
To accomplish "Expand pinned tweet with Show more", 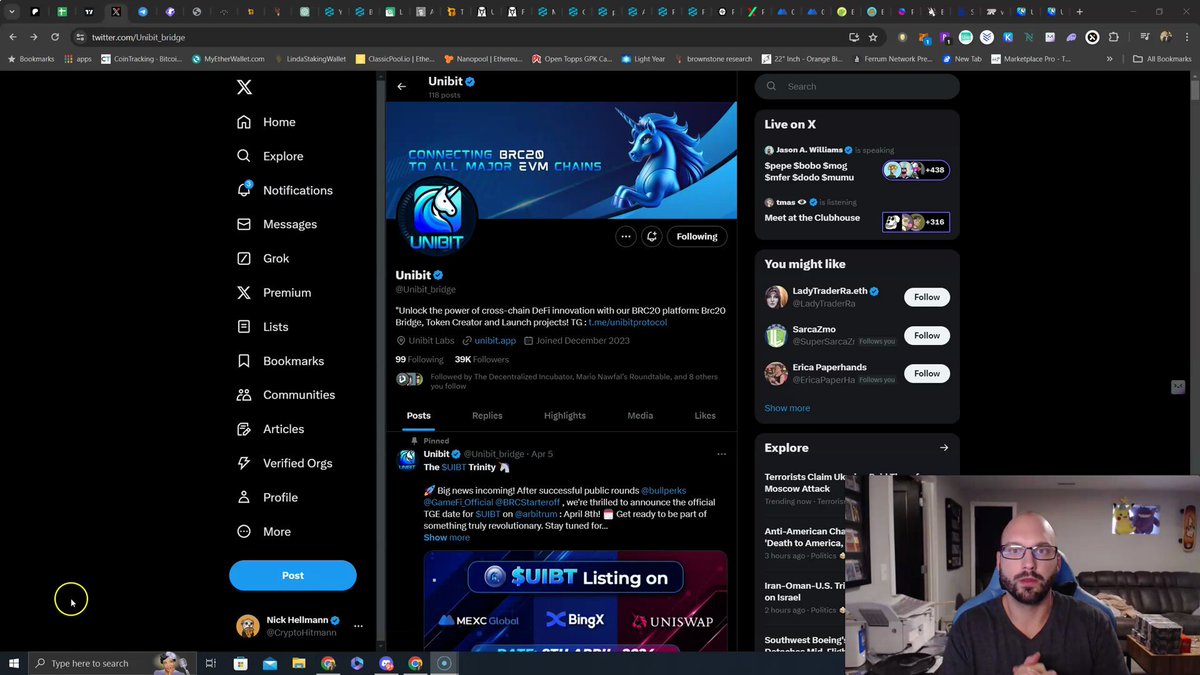I will (446, 537).
